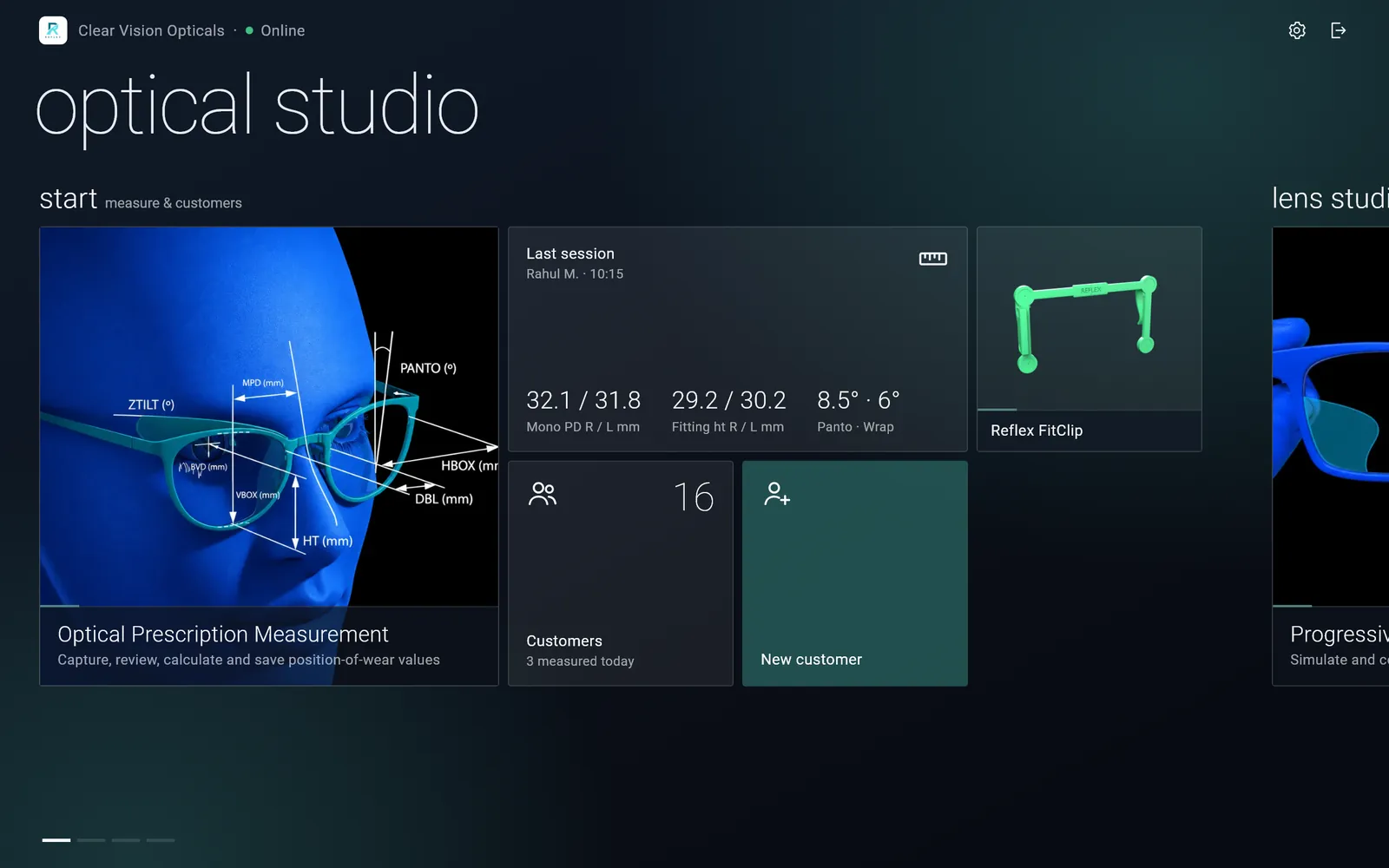This screenshot has width=1389, height=868.
Task: Click the blue face measurement diagram image
Action: tap(269, 417)
